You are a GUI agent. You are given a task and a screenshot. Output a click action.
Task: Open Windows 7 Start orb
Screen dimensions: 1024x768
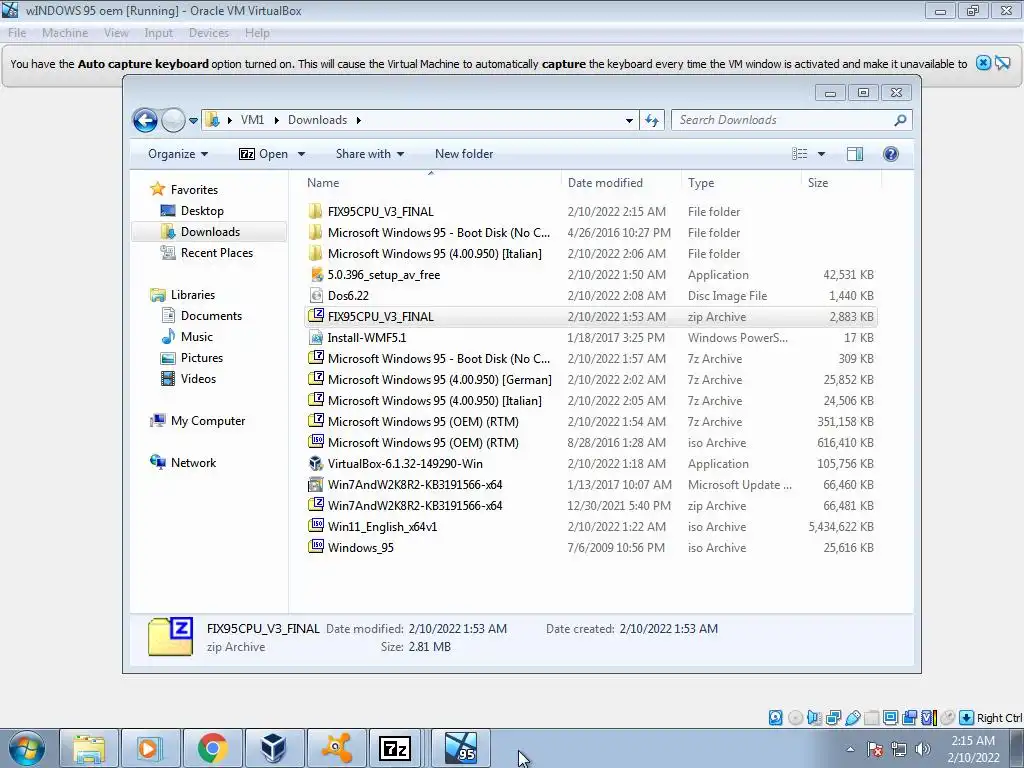[x=27, y=748]
